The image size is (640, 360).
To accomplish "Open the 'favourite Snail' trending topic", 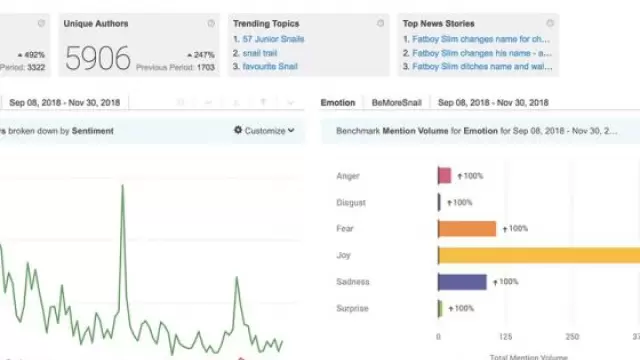I will (x=270, y=66).
